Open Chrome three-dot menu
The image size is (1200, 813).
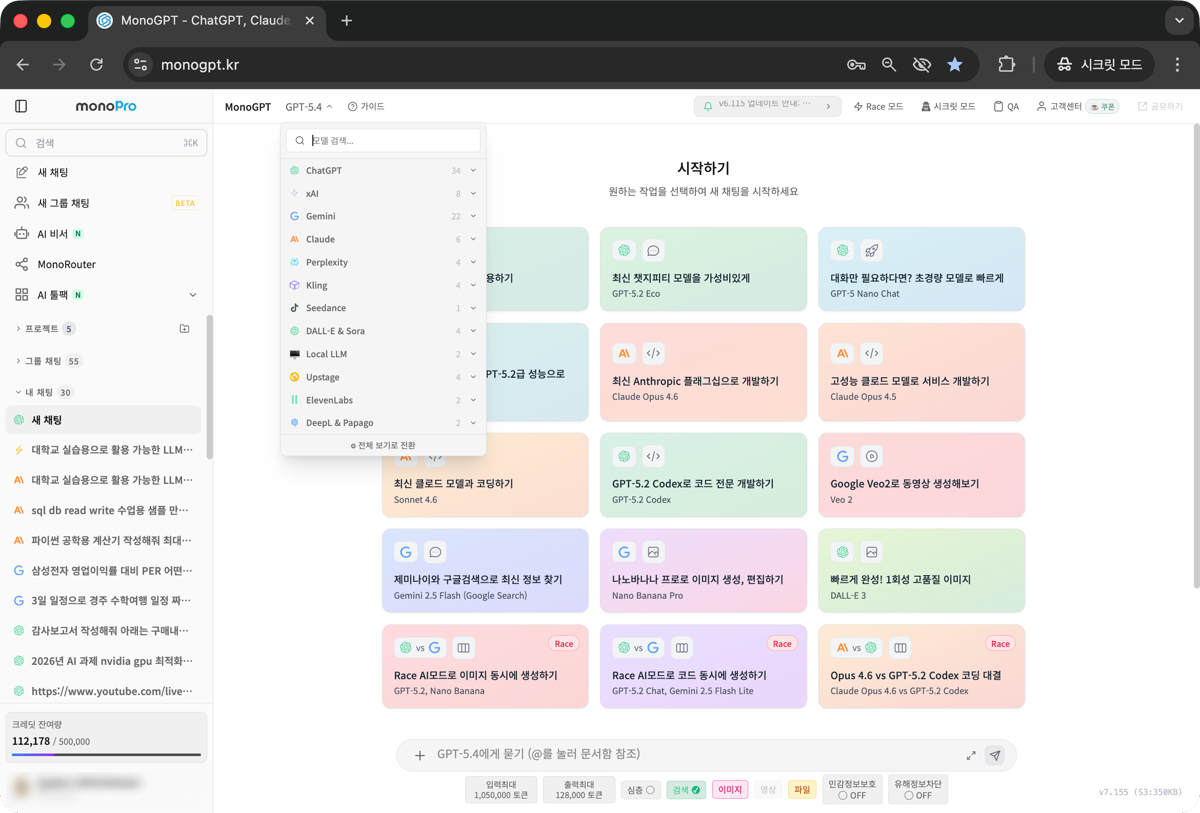pyautogui.click(x=1177, y=64)
